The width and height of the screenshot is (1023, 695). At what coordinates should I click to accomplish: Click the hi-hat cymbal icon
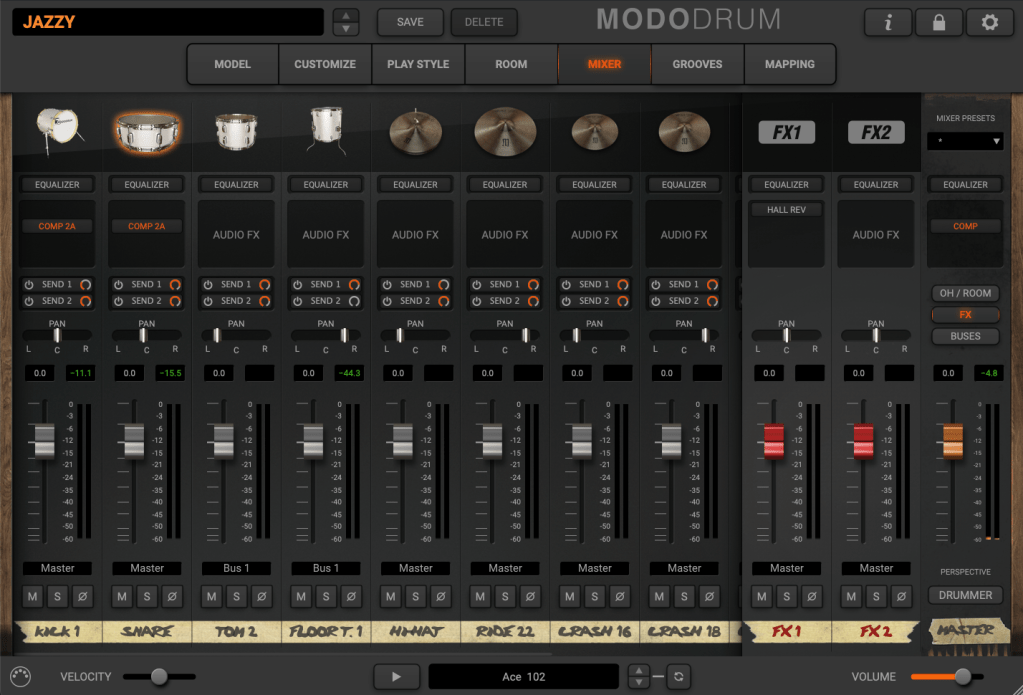[x=415, y=130]
